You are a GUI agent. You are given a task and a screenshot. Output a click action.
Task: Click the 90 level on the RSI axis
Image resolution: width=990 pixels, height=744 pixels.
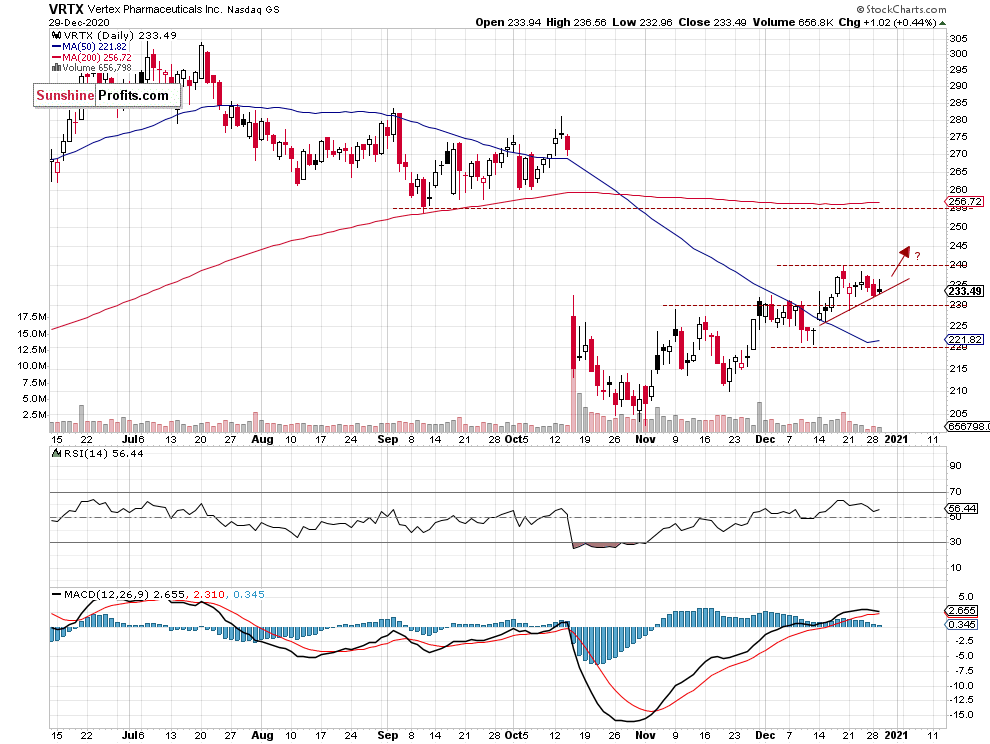tap(955, 465)
